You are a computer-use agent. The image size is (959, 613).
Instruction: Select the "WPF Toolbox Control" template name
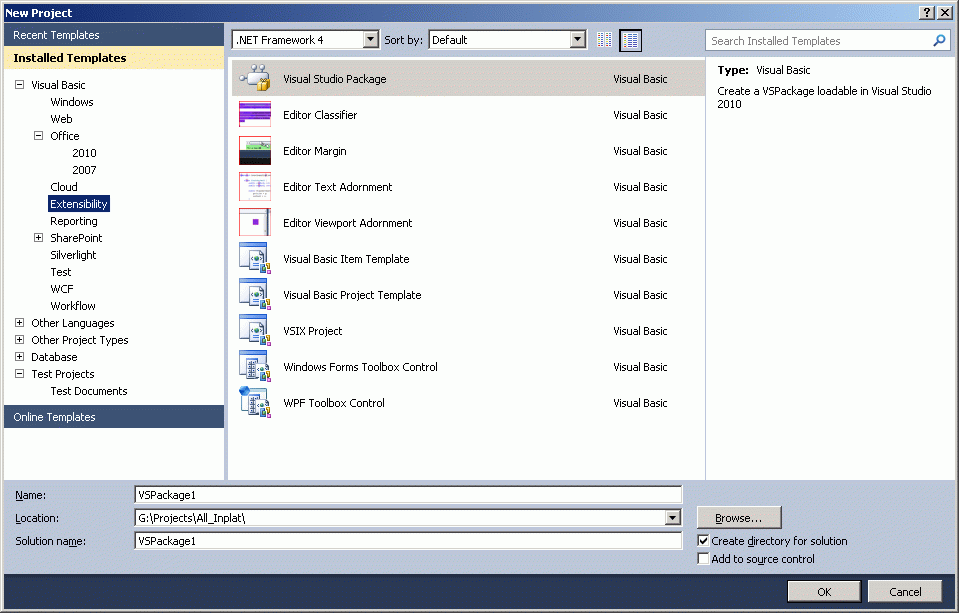334,403
